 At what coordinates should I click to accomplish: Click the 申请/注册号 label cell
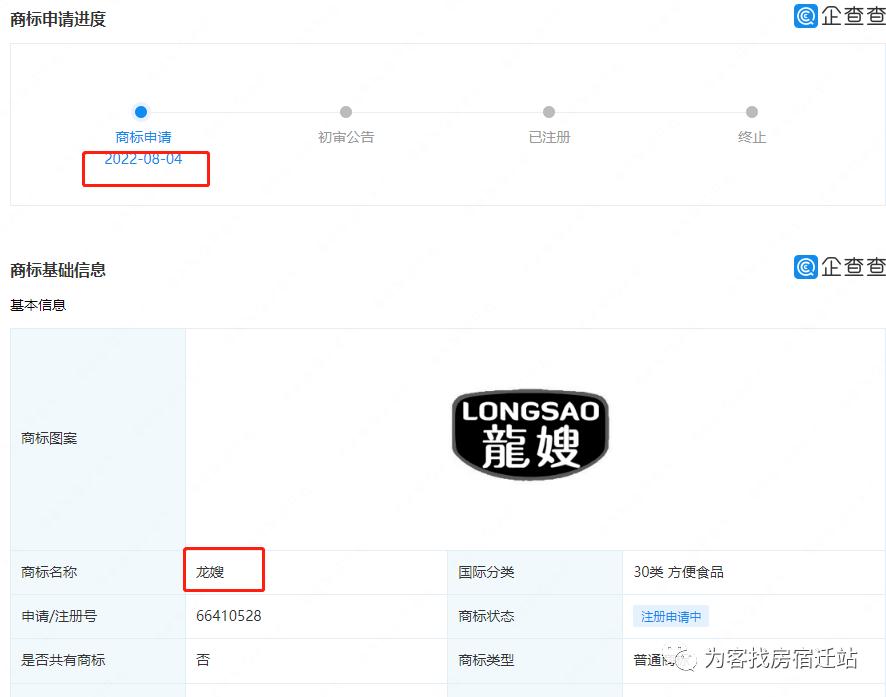click(98, 616)
